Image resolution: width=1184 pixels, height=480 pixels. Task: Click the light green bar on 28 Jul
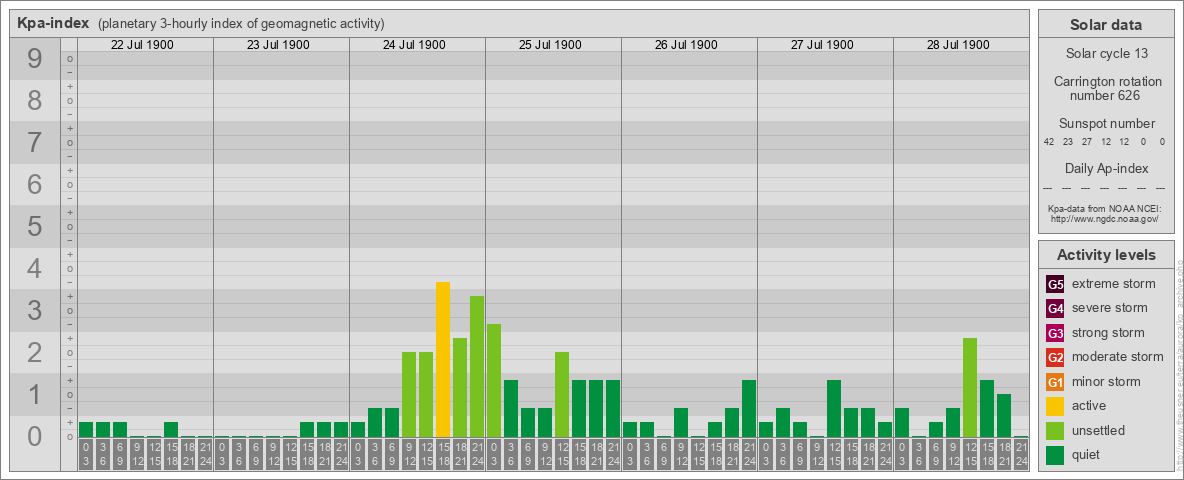coord(970,388)
